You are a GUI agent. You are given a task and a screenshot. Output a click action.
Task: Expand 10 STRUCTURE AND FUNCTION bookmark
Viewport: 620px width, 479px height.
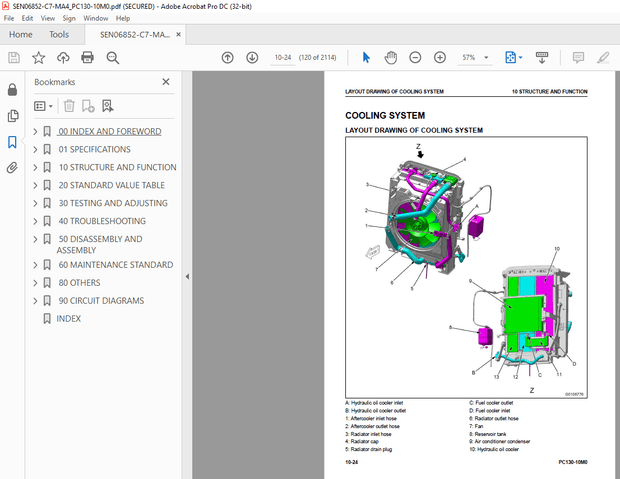click(x=35, y=167)
